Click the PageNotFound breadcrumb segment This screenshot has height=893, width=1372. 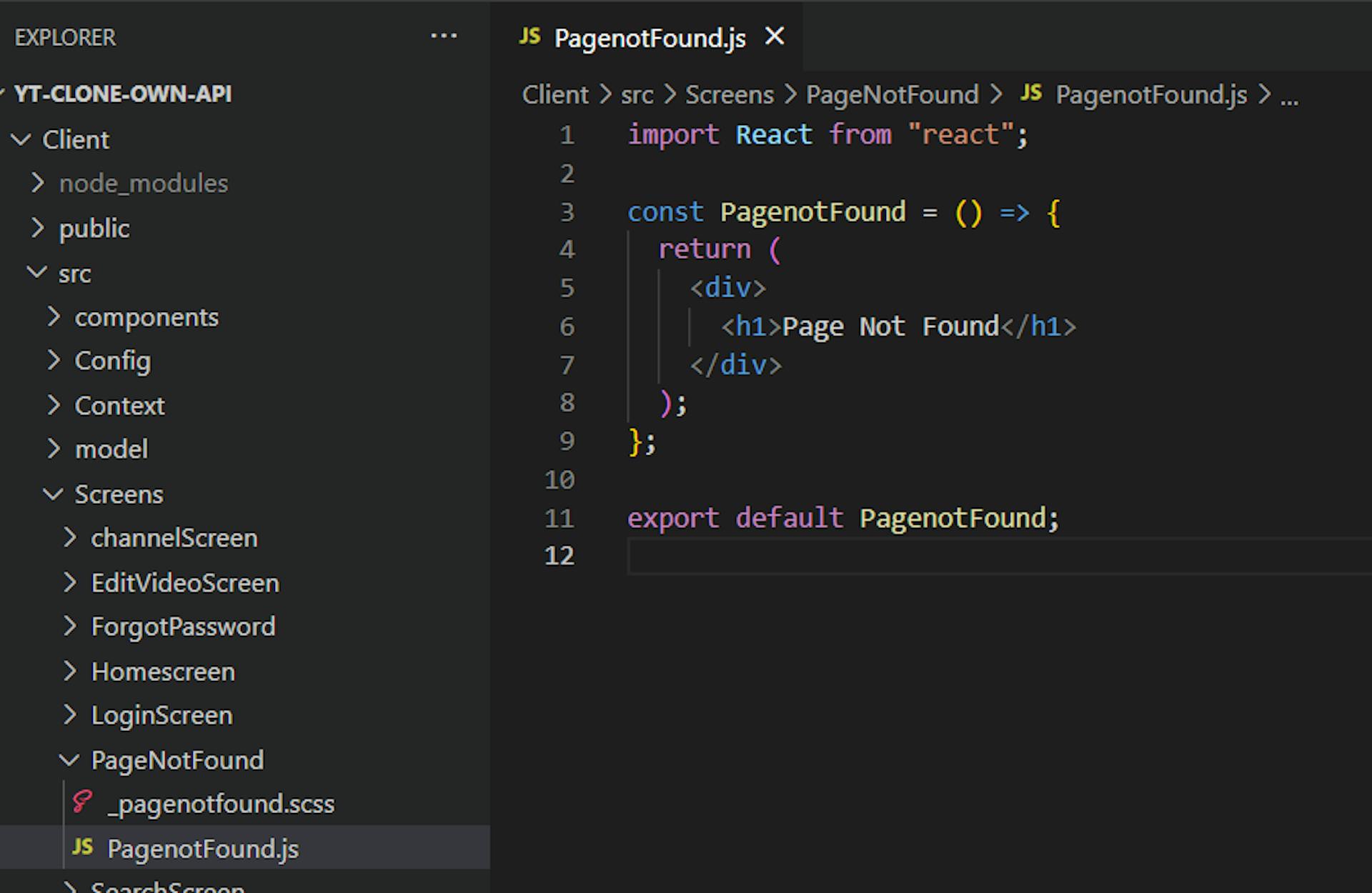click(x=892, y=95)
